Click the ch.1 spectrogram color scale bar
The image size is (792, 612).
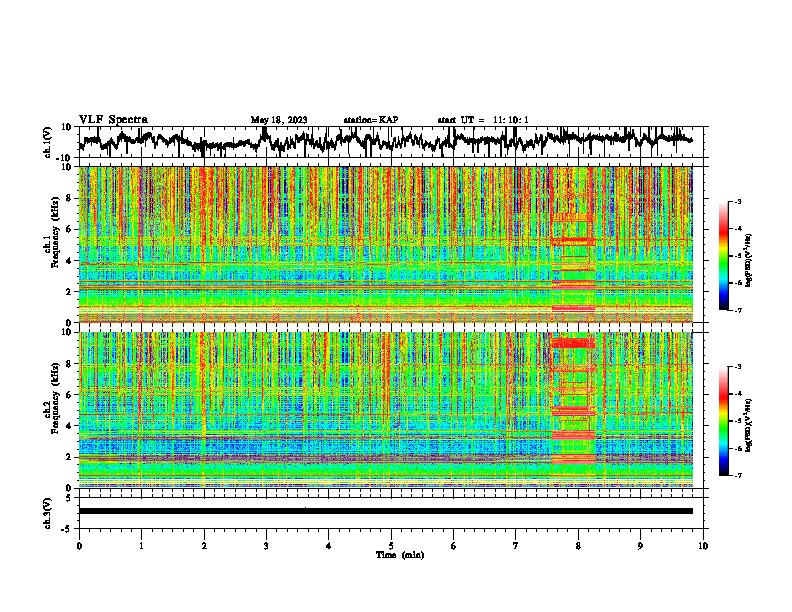pos(723,255)
